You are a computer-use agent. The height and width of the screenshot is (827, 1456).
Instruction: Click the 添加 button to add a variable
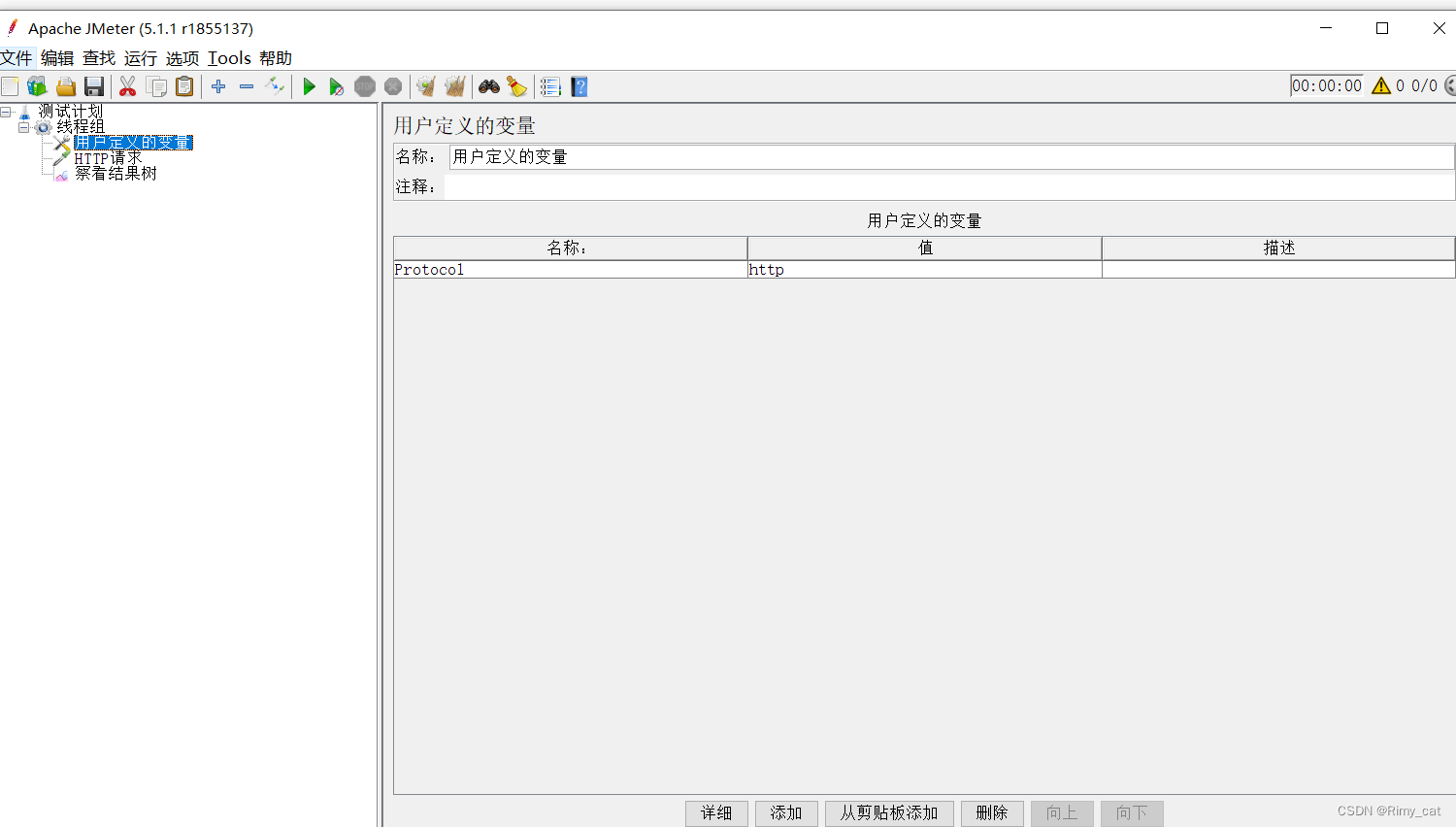click(x=786, y=813)
